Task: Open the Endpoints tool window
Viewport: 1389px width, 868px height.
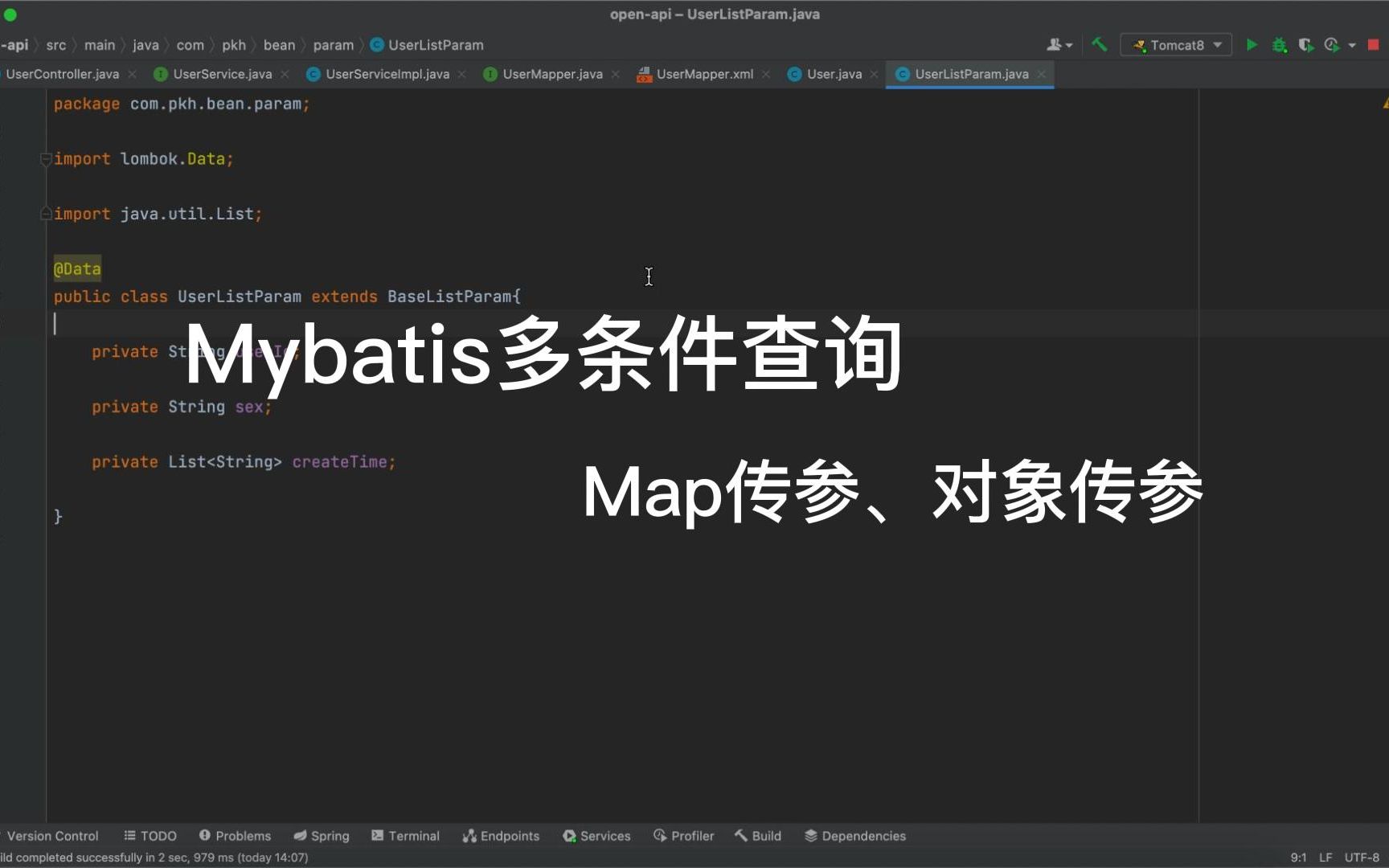Action: [501, 836]
